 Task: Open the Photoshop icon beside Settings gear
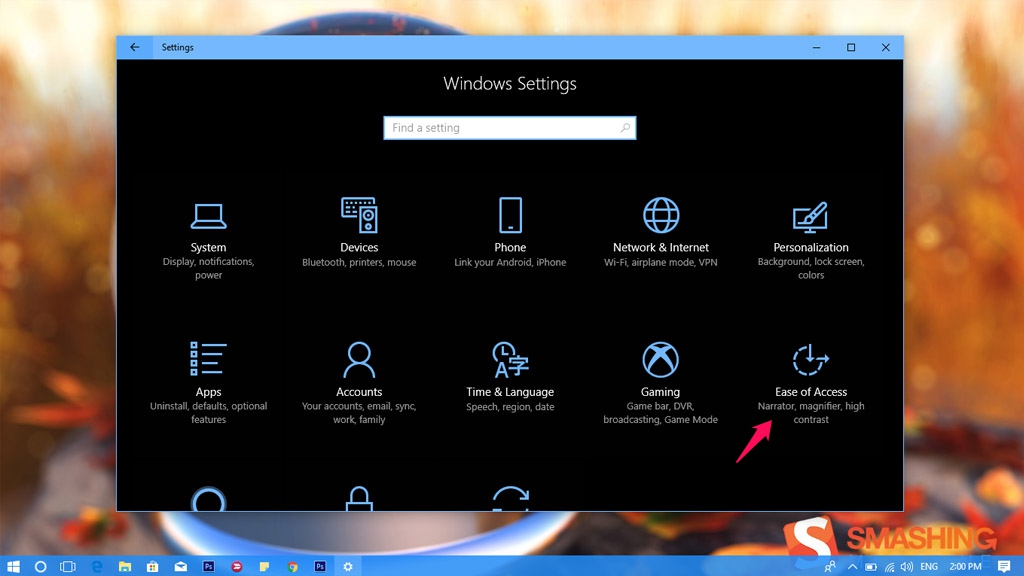[x=320, y=566]
